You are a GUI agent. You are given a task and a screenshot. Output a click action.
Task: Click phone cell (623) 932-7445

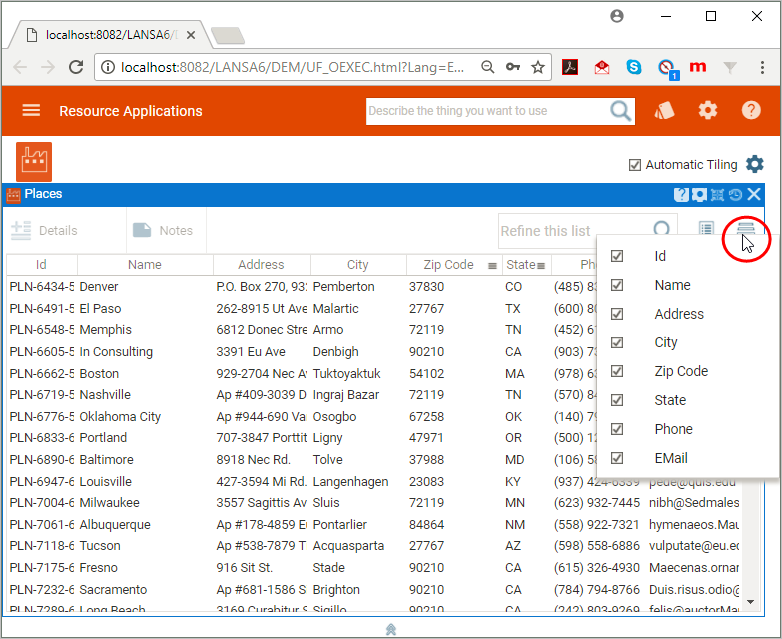(596, 503)
